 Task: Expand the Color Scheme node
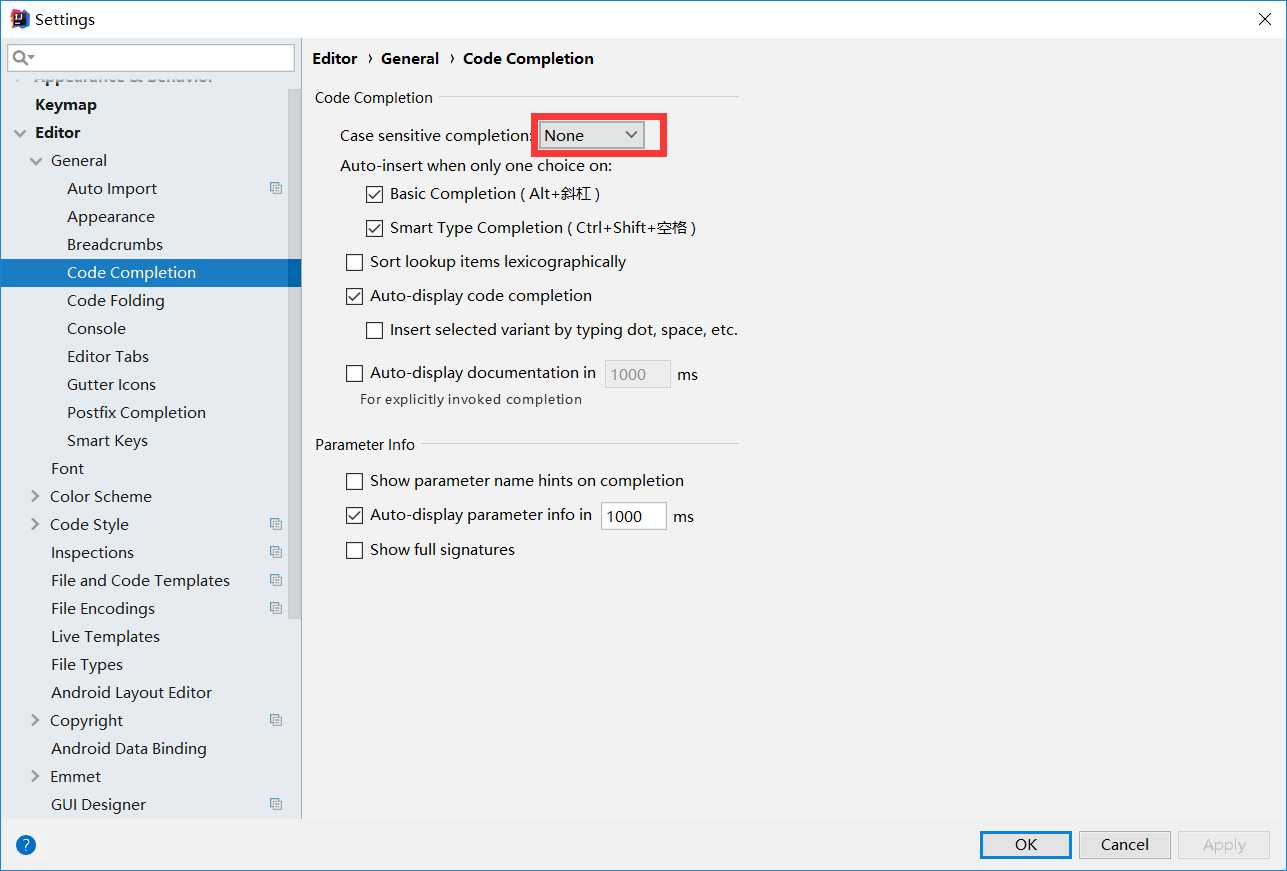pos(36,496)
